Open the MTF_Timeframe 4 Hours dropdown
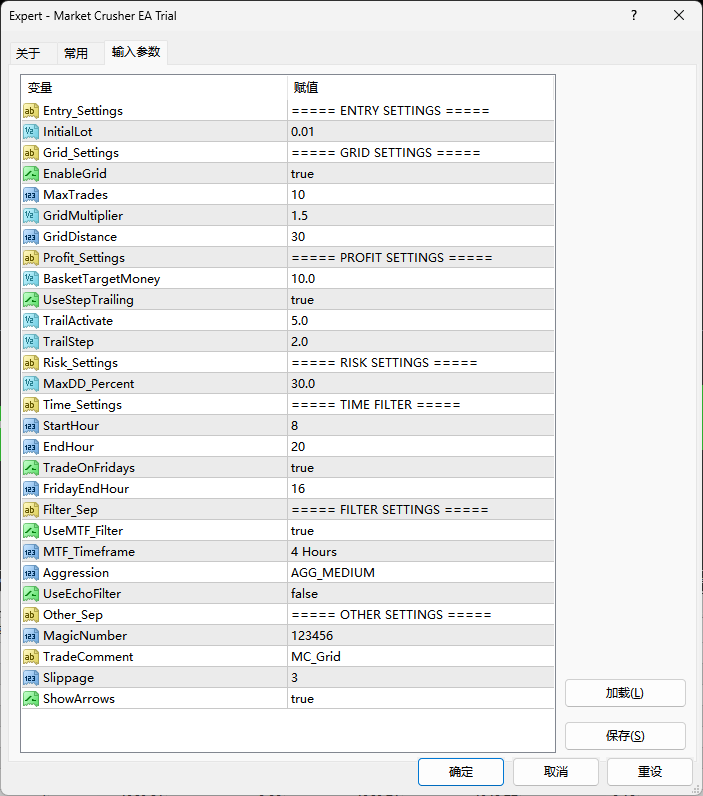Screen dimensions: 703x796 (420, 552)
